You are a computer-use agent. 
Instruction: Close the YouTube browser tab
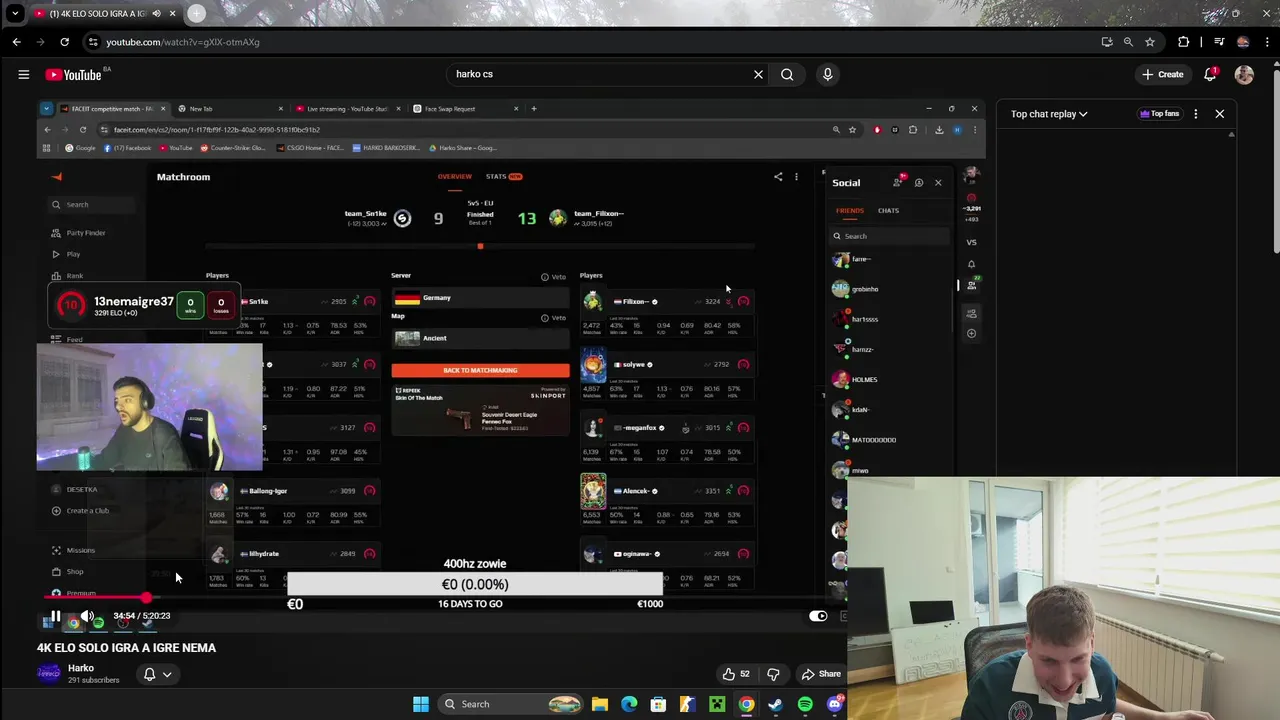172,13
